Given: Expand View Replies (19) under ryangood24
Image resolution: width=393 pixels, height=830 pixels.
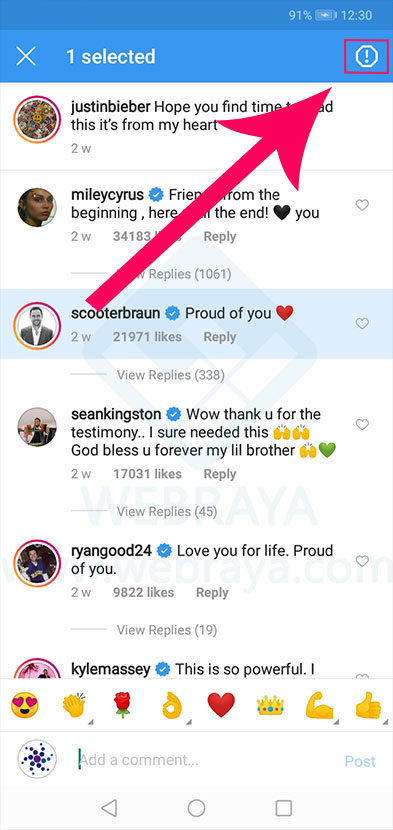Looking at the screenshot, I should click(167, 630).
